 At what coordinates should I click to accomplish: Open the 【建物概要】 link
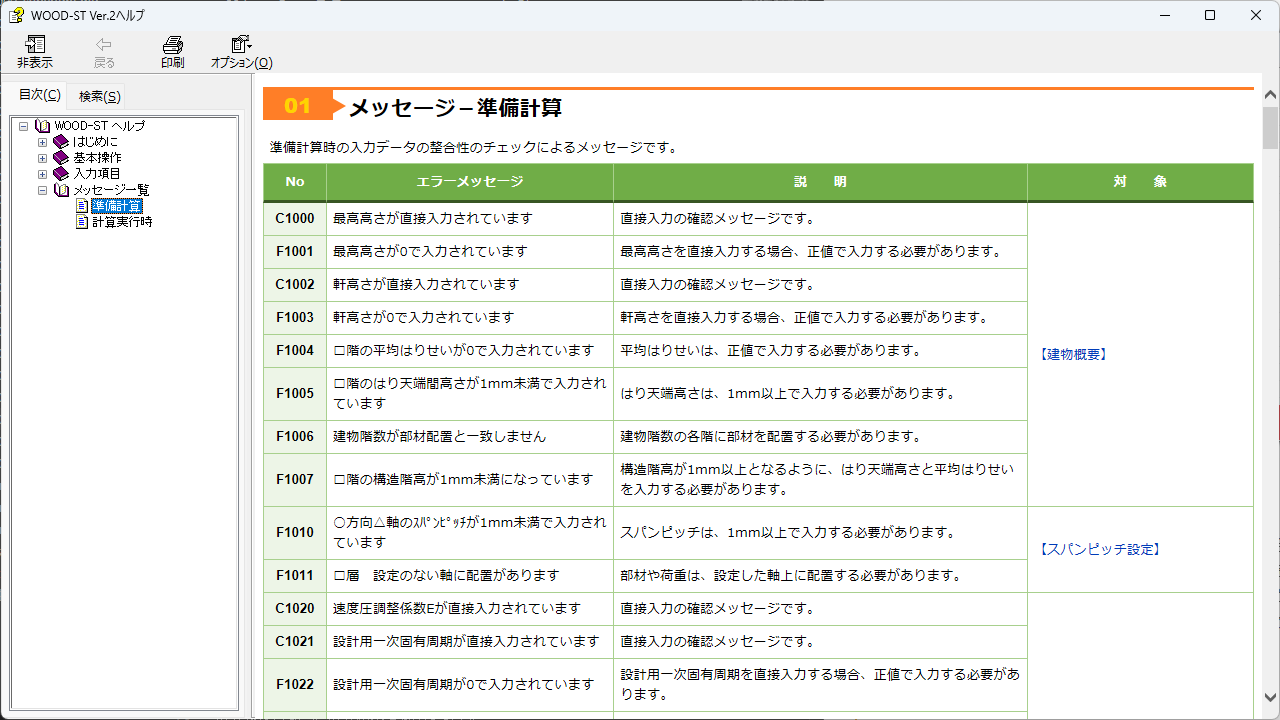point(1074,354)
